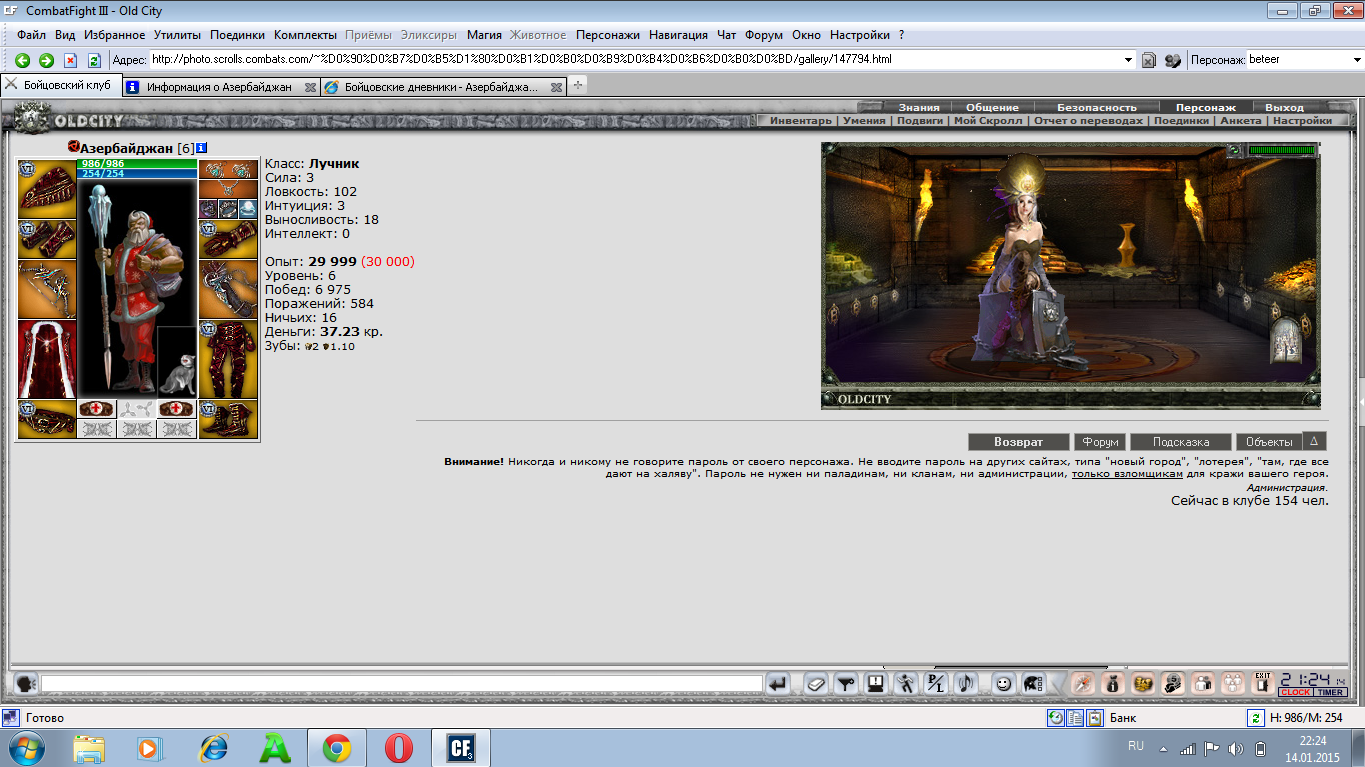Toggle the running man chat icon
Screen dimensions: 1365x767
905,684
